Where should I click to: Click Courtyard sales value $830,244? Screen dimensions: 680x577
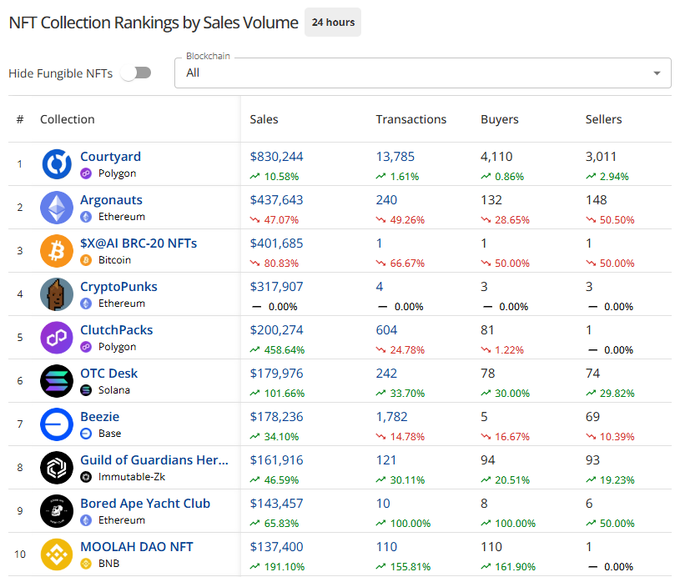tap(277, 157)
